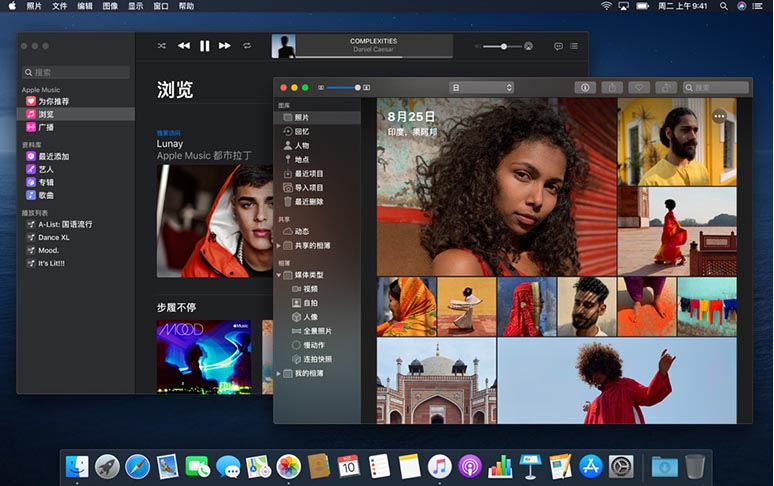
Task: Expand the 我的相簿 folder in sidebar
Action: click(x=279, y=373)
